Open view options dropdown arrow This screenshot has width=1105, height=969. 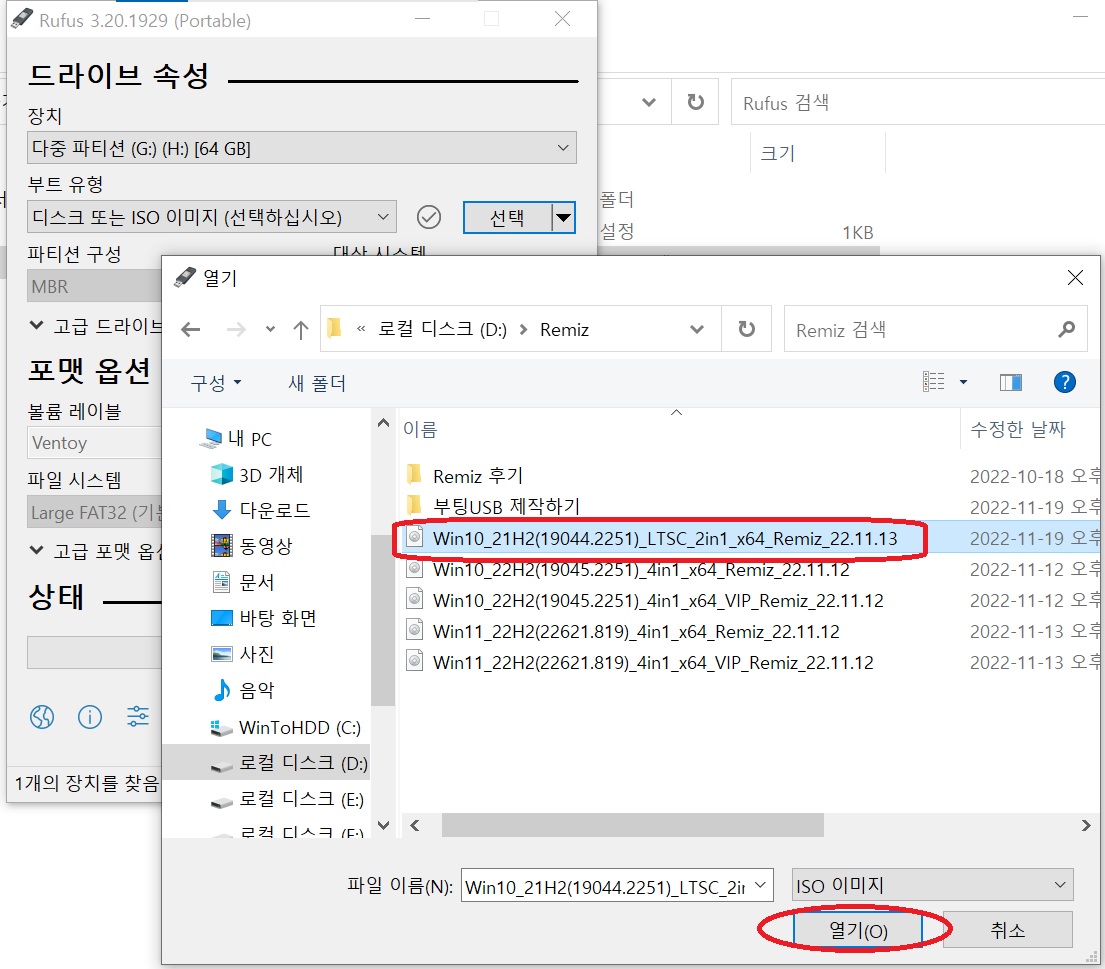tap(963, 382)
